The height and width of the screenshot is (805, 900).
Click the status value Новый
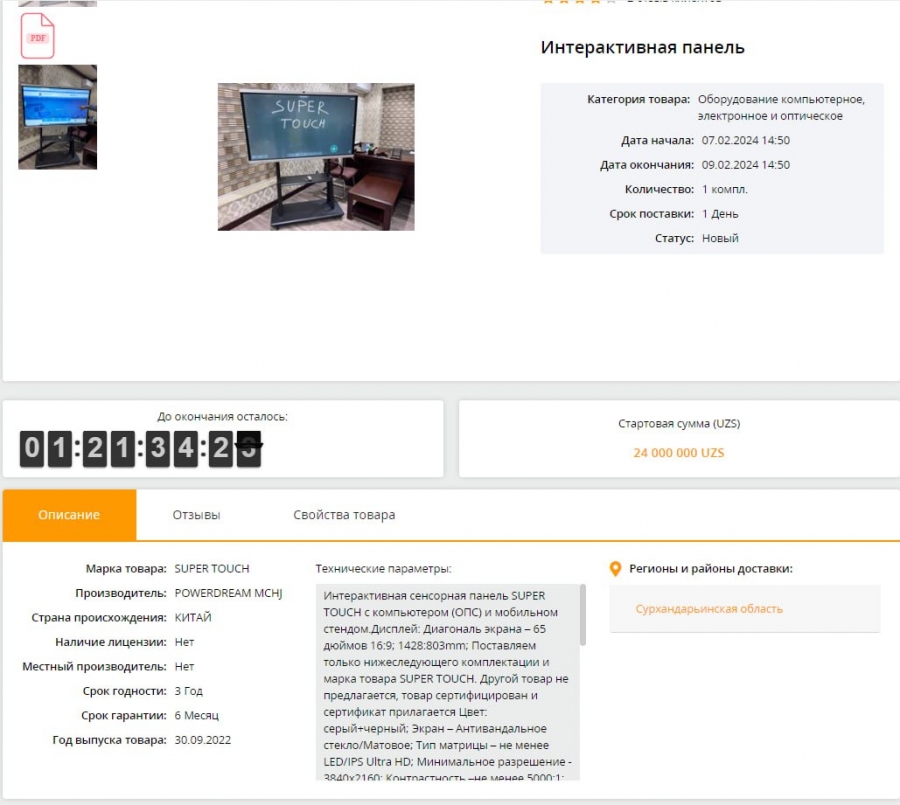pos(720,238)
